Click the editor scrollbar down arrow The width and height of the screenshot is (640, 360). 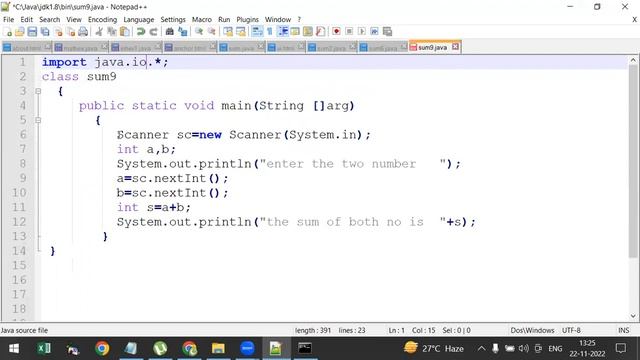pyautogui.click(x=633, y=316)
